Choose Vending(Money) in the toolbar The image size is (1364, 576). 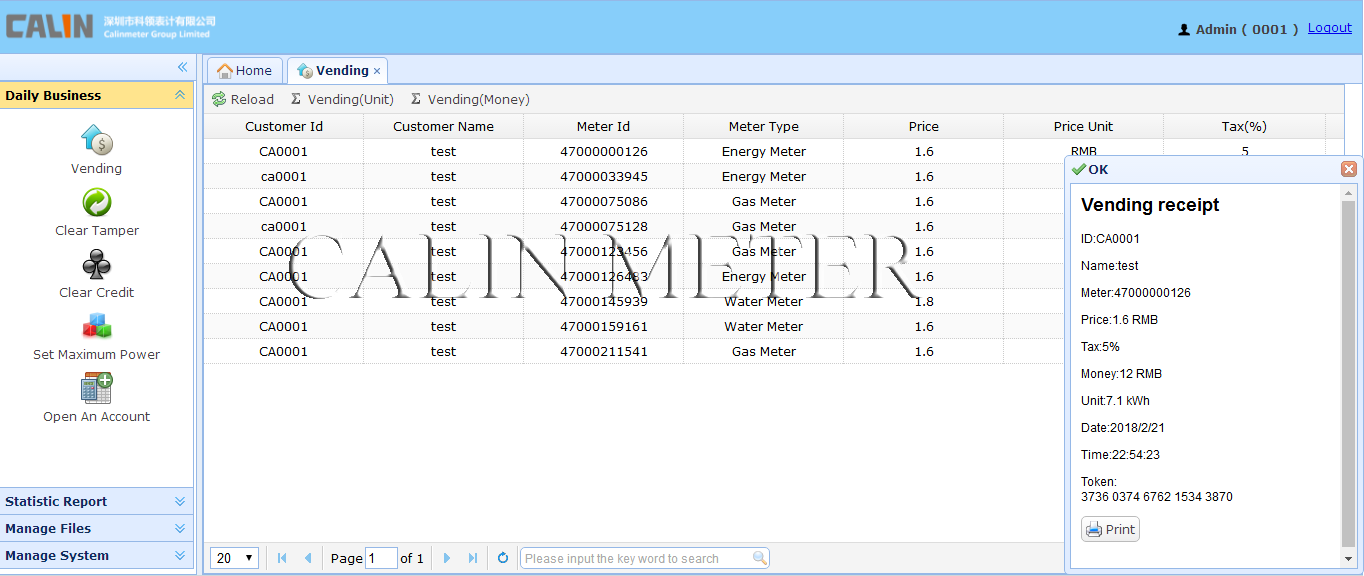pyautogui.click(x=470, y=99)
